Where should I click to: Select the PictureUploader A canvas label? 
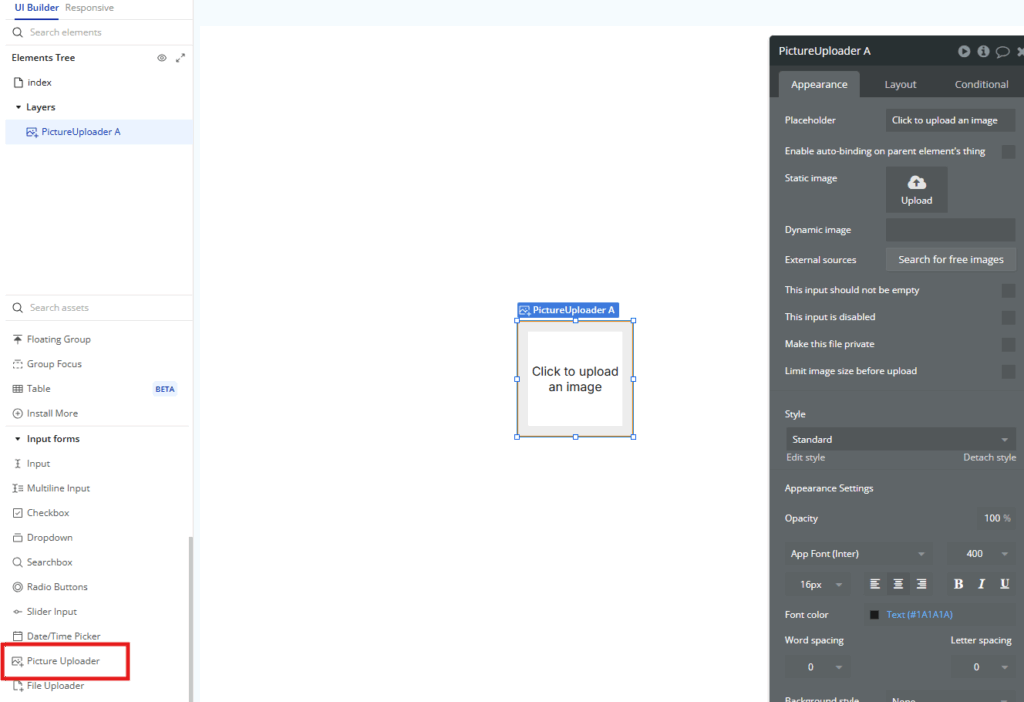click(568, 310)
